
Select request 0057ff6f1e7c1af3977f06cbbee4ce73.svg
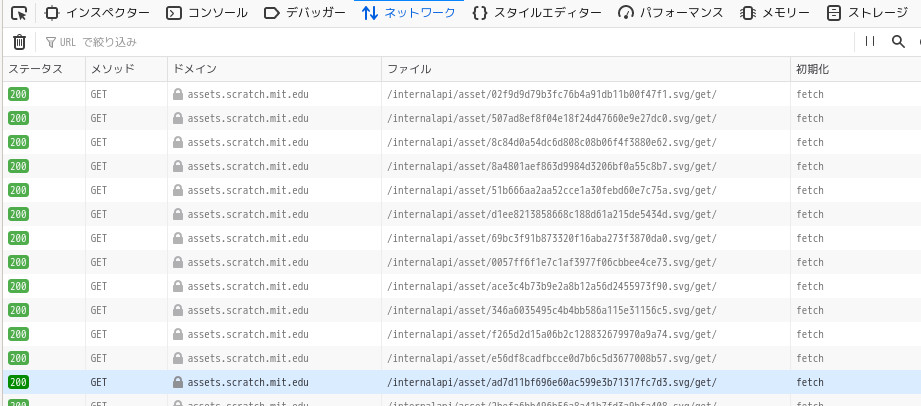[462, 262]
